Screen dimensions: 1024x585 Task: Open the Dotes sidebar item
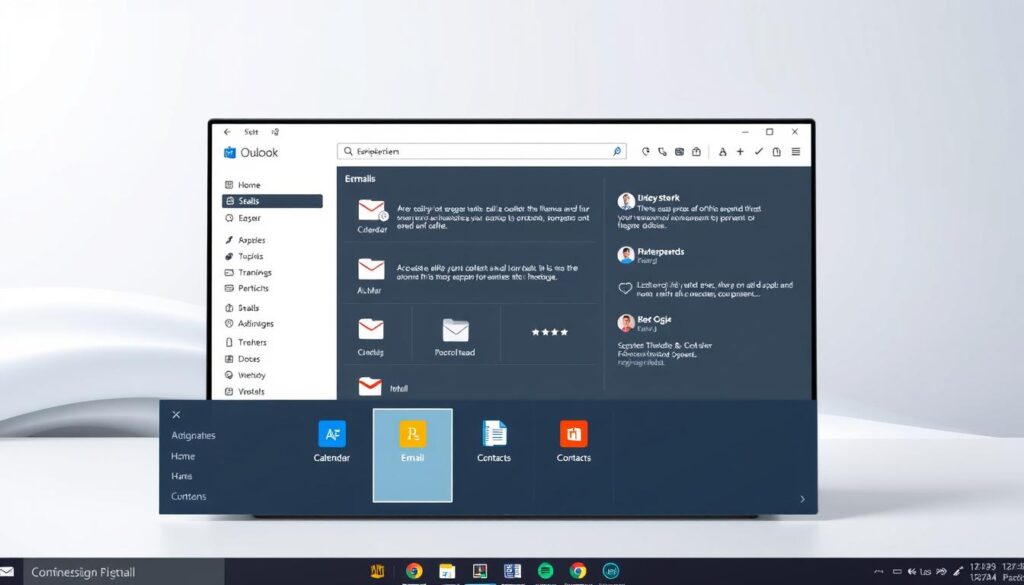(242, 359)
